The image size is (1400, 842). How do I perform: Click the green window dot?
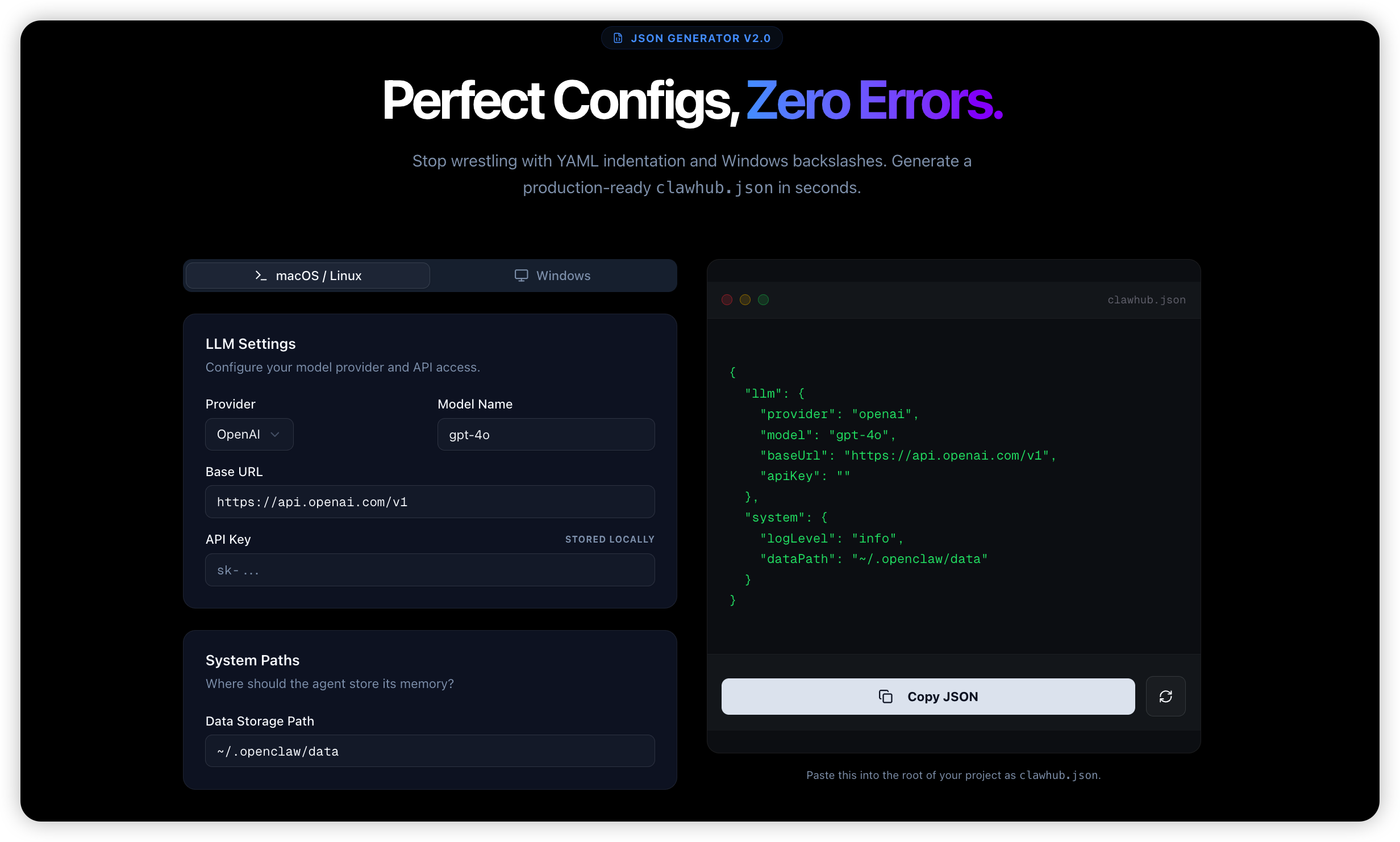pos(763,299)
